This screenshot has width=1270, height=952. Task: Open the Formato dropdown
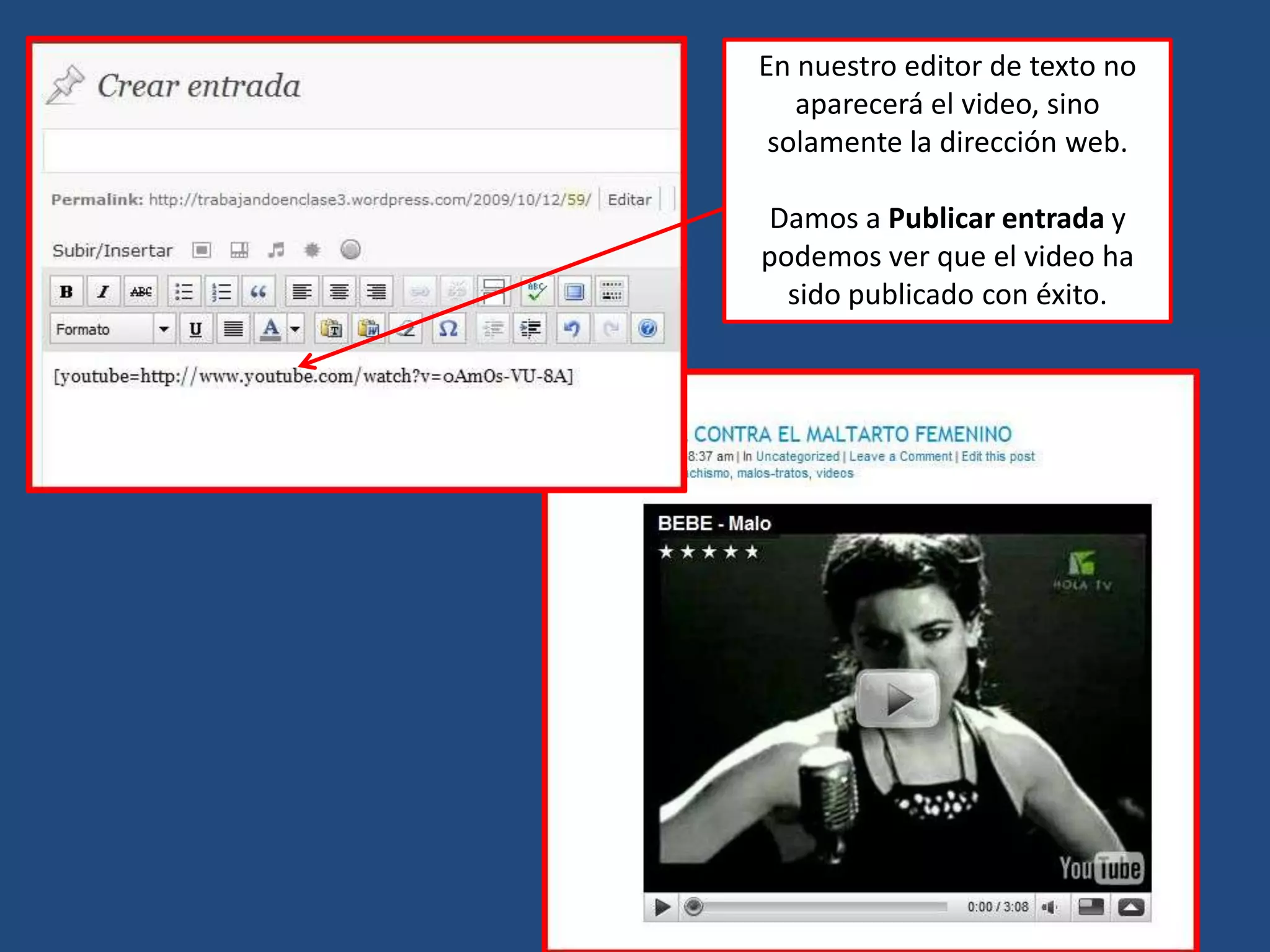[x=113, y=328]
